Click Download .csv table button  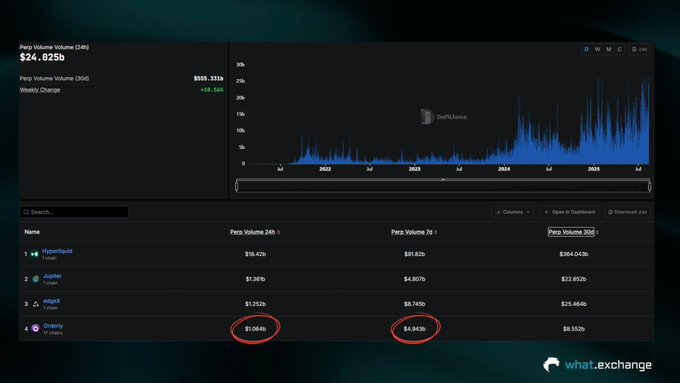click(x=628, y=212)
